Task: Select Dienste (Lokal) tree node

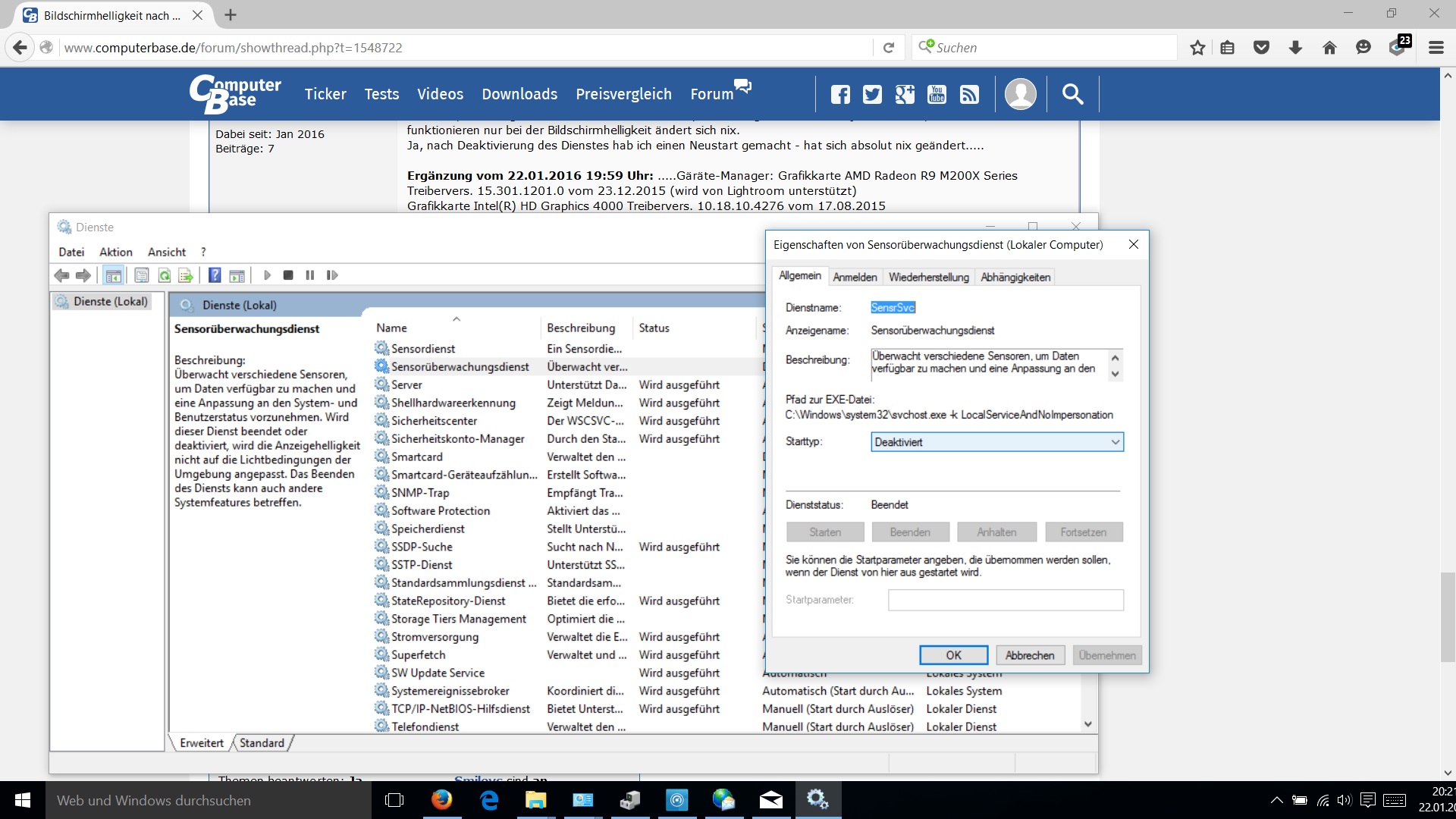Action: (111, 301)
